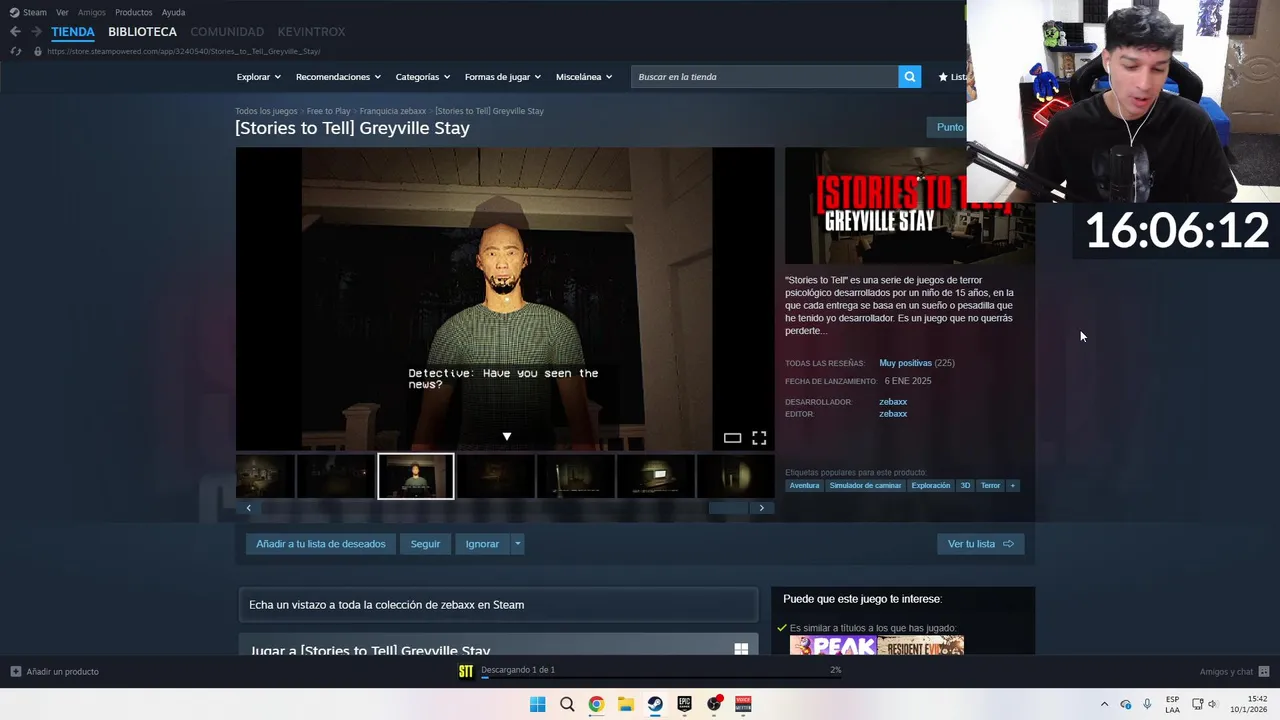
Task: Select the highlighted detective screenshot thumbnail
Action: [416, 476]
